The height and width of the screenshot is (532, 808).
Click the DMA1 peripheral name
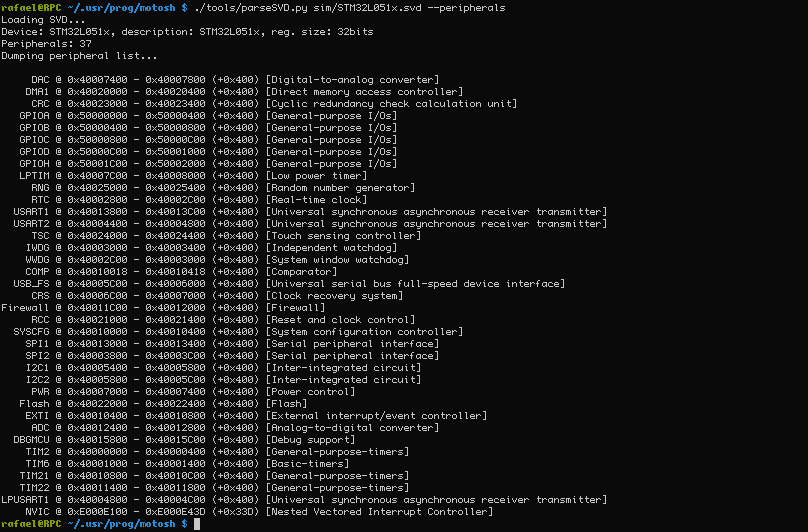click(37, 92)
